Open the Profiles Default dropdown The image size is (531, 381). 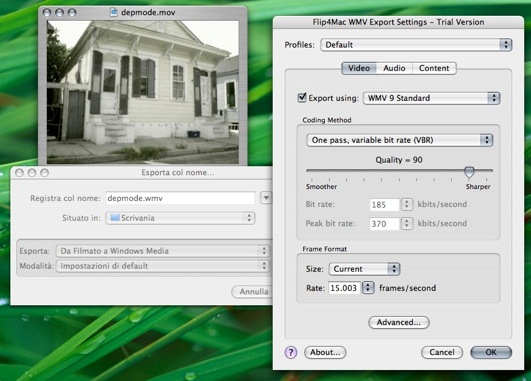coord(416,45)
